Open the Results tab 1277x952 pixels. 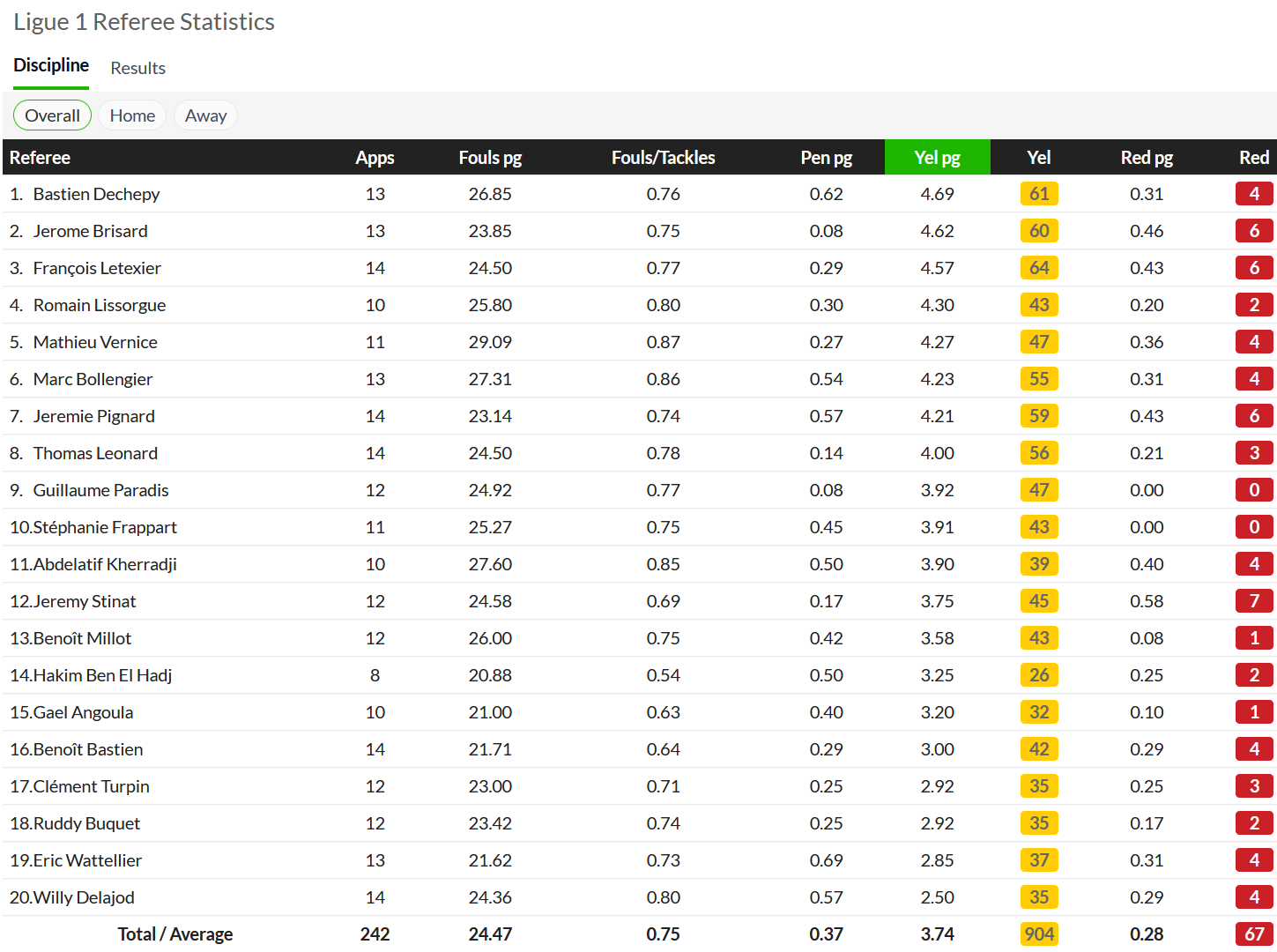137,68
